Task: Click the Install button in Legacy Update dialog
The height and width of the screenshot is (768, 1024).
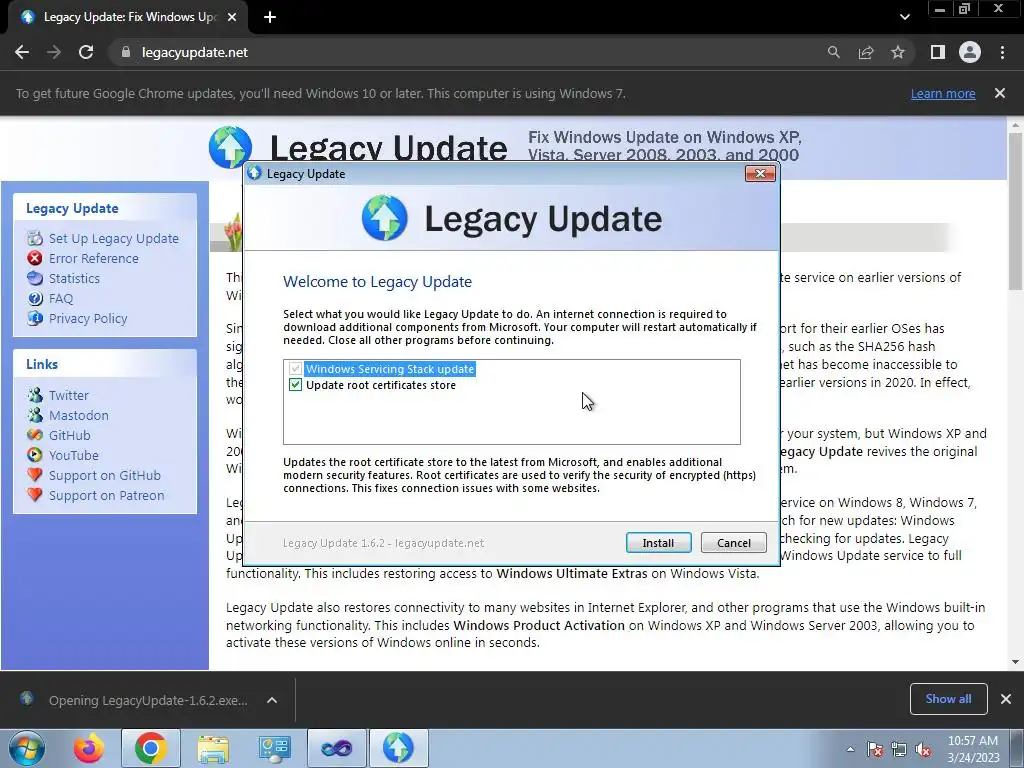Action: click(658, 543)
